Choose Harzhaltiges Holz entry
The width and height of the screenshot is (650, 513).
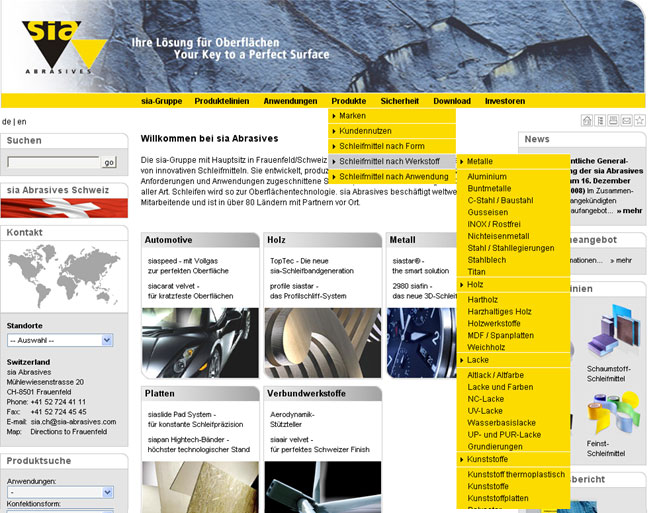click(x=499, y=312)
